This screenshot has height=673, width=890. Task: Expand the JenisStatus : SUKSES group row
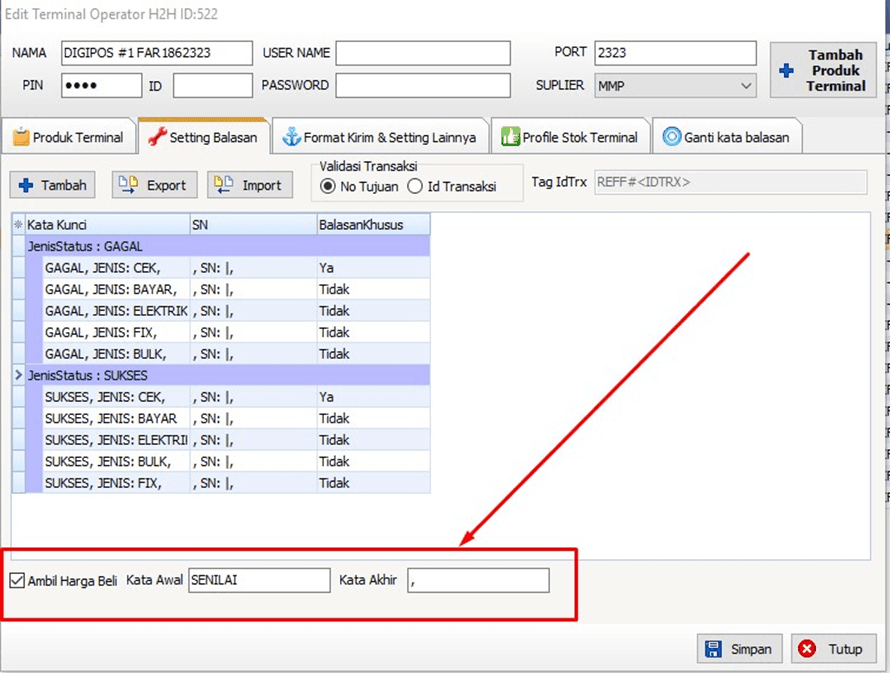coord(18,375)
